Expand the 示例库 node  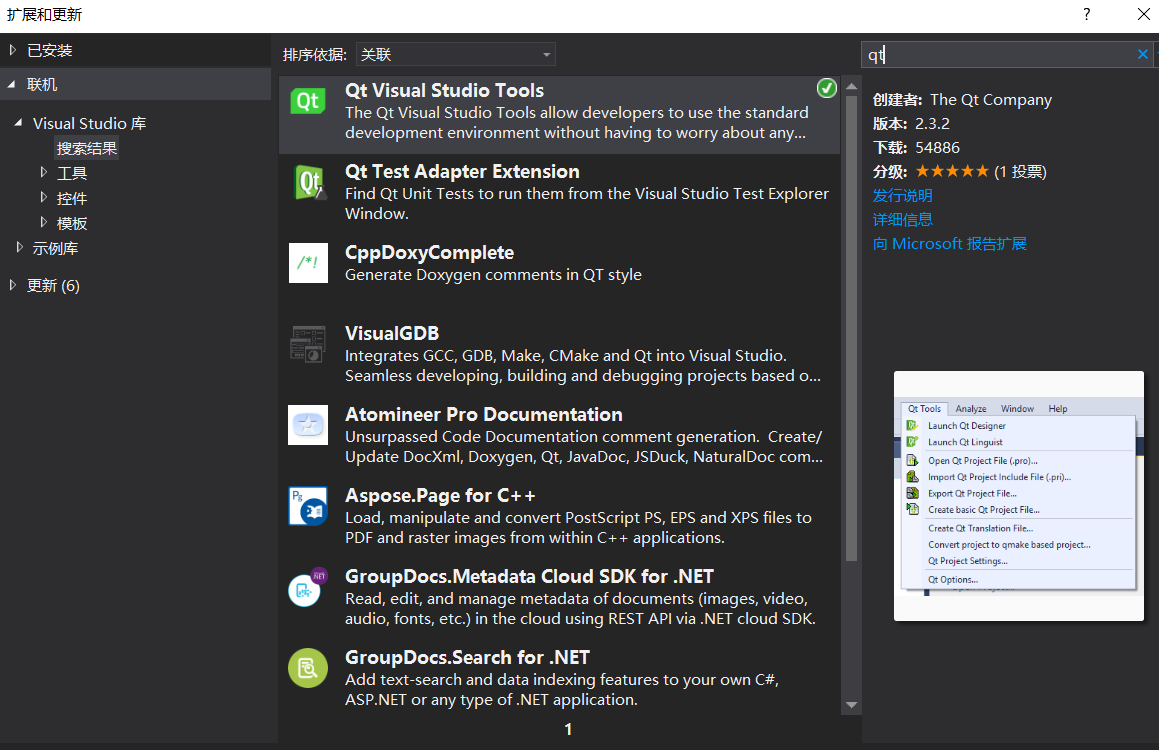click(19, 248)
